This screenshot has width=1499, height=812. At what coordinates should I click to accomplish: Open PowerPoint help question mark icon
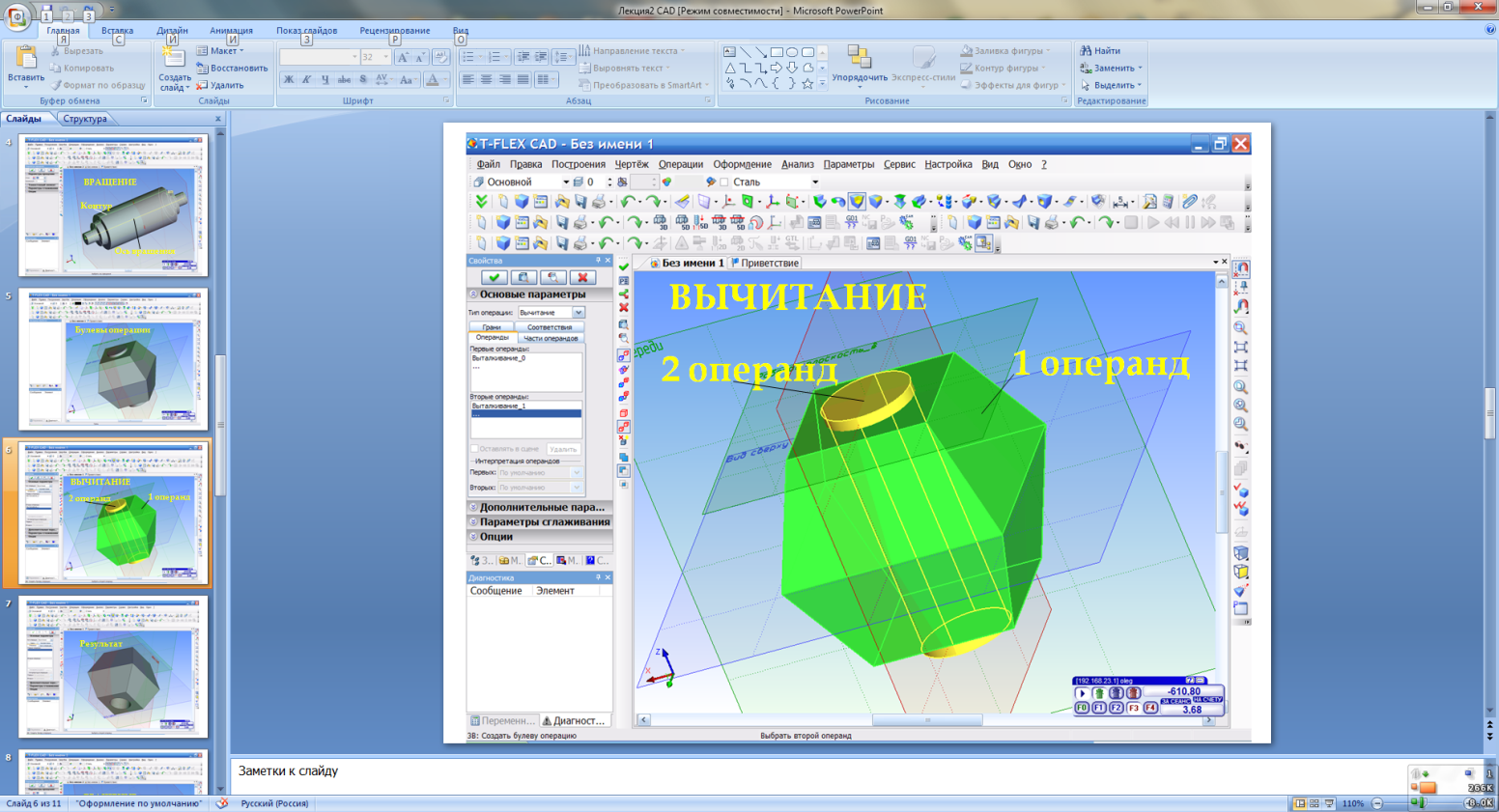(1489, 30)
